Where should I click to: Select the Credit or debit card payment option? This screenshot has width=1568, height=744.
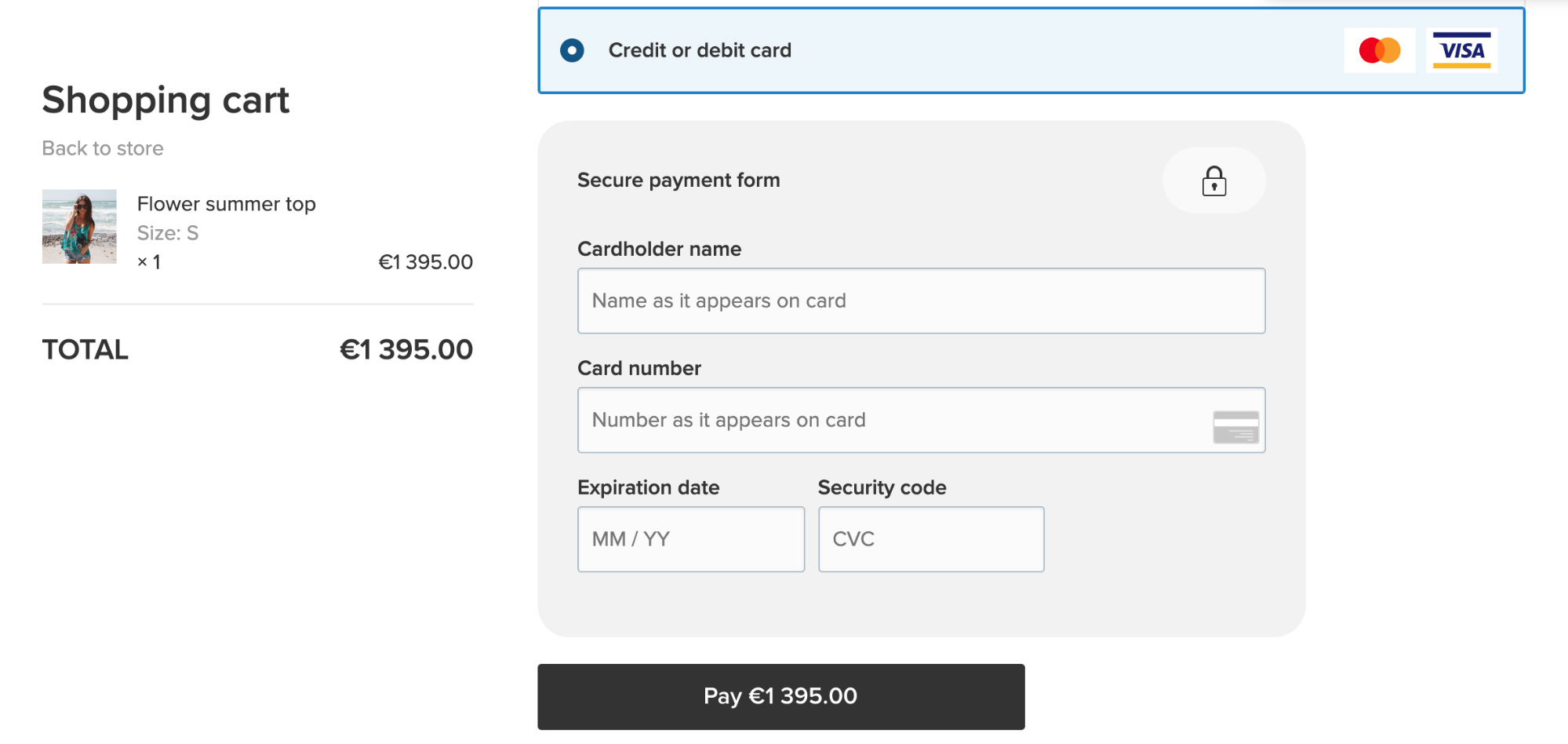click(x=573, y=50)
